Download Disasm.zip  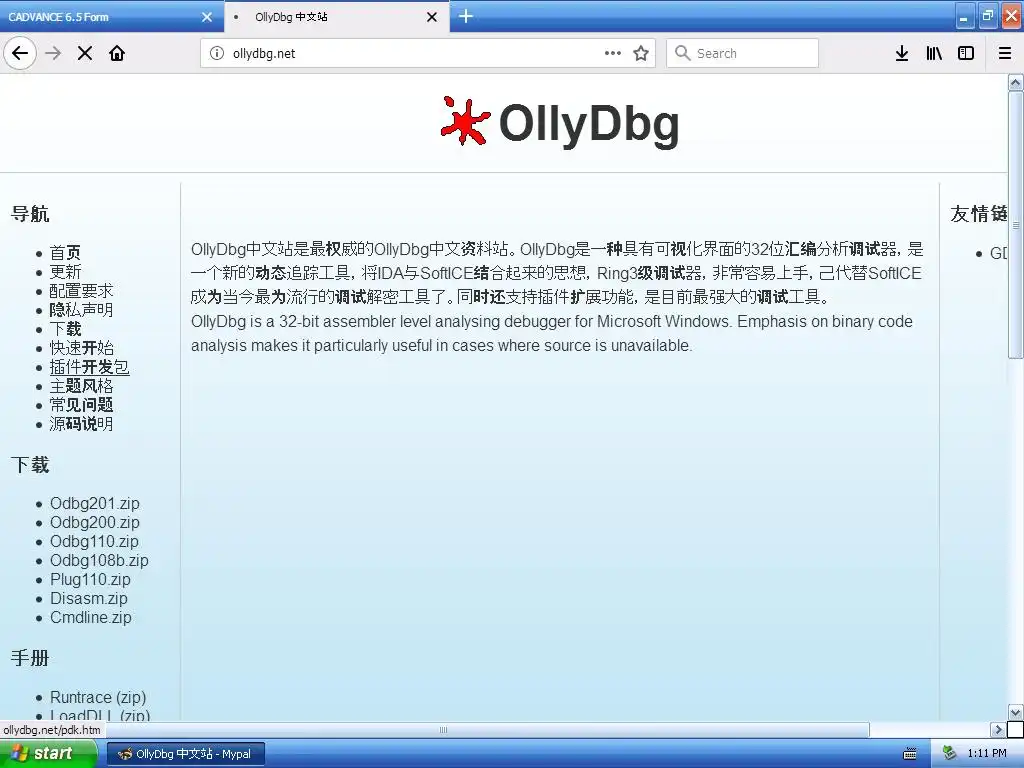pos(89,598)
